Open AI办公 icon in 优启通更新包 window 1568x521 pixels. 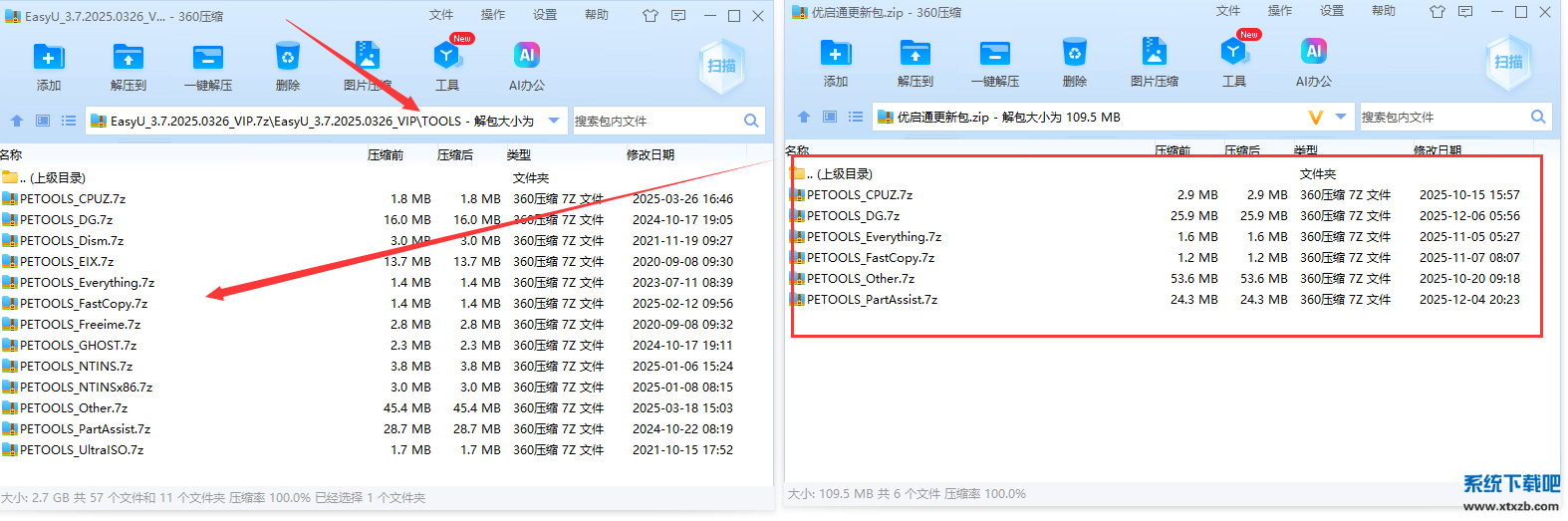[x=1314, y=51]
